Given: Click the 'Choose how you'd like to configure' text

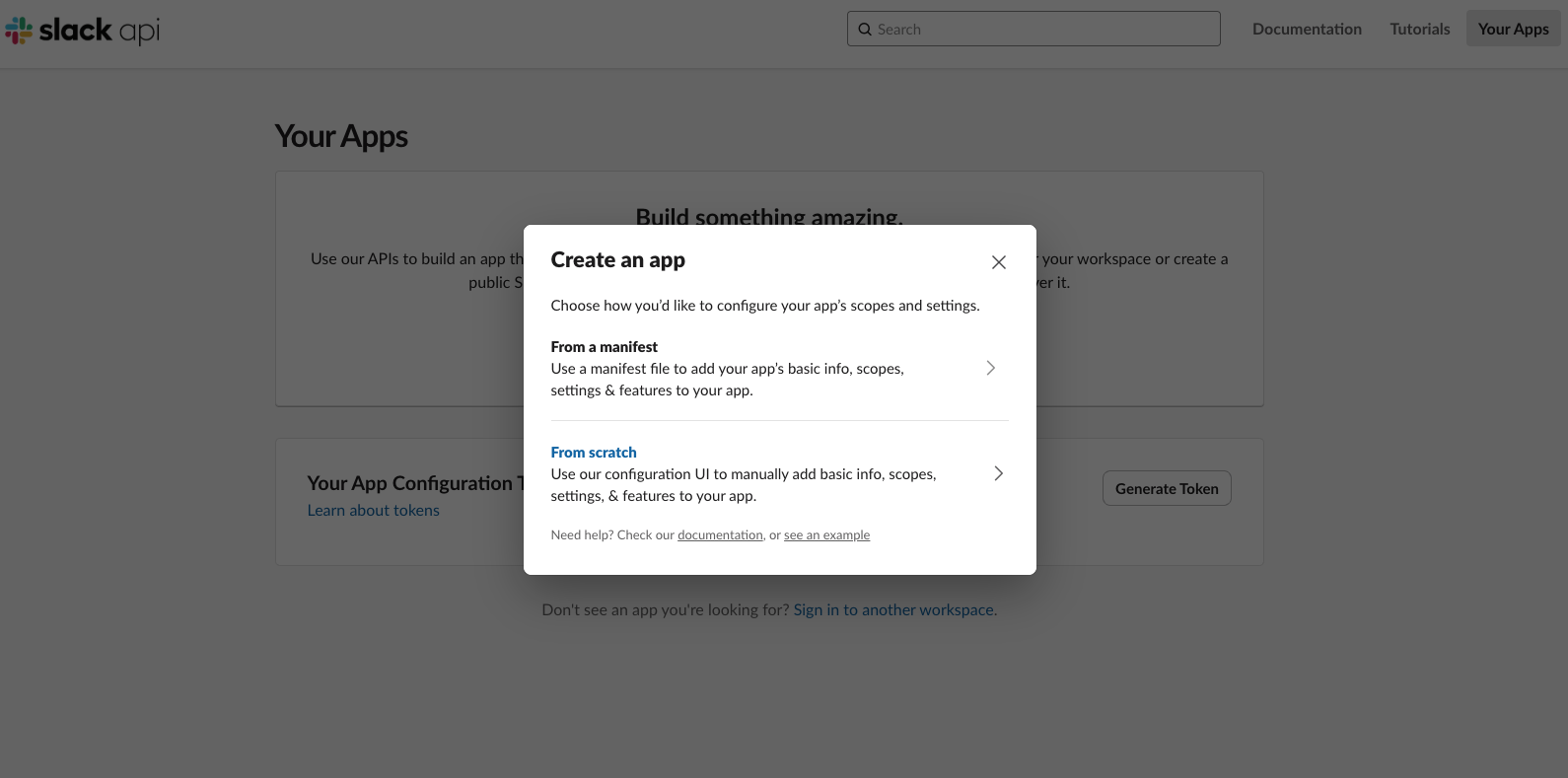Looking at the screenshot, I should click(x=765, y=306).
